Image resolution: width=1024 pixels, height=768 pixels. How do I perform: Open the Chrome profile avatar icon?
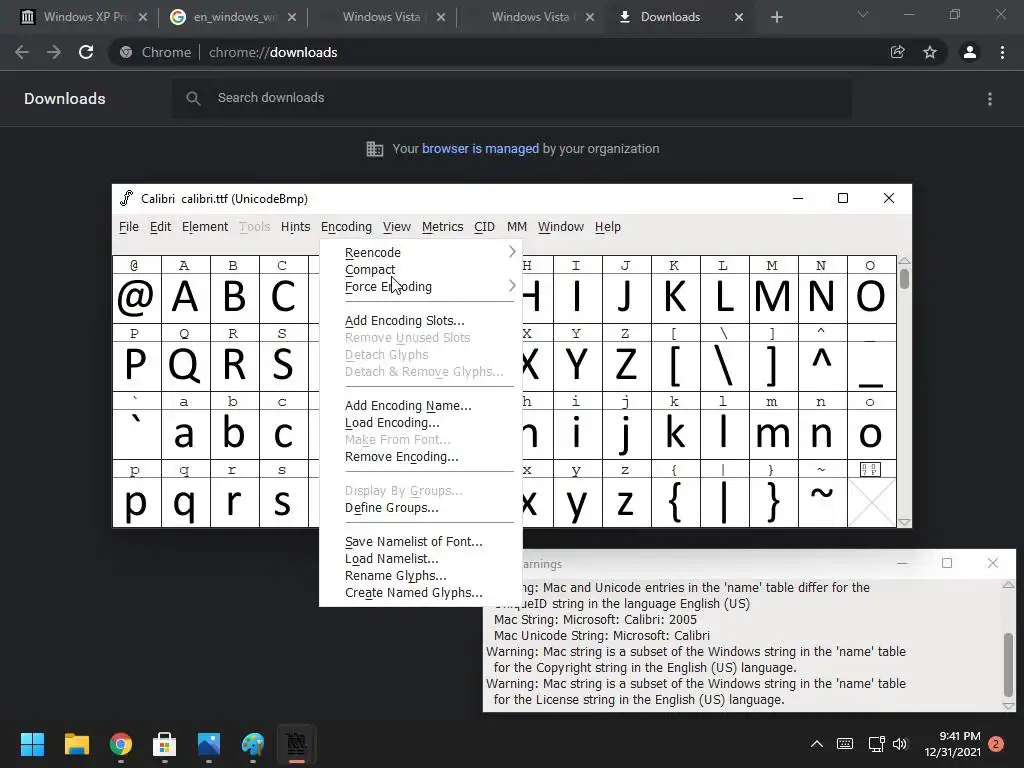point(970,52)
